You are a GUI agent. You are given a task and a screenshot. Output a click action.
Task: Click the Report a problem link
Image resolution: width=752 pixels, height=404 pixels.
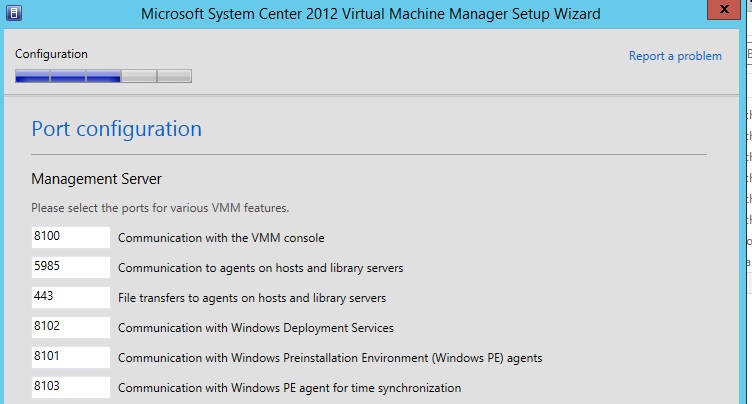(675, 56)
